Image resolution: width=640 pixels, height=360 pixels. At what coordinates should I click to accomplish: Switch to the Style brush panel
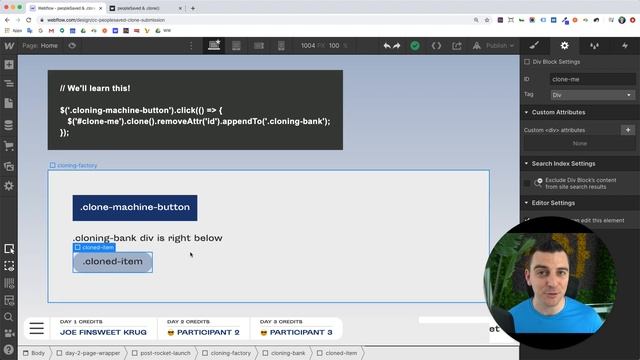tap(534, 46)
